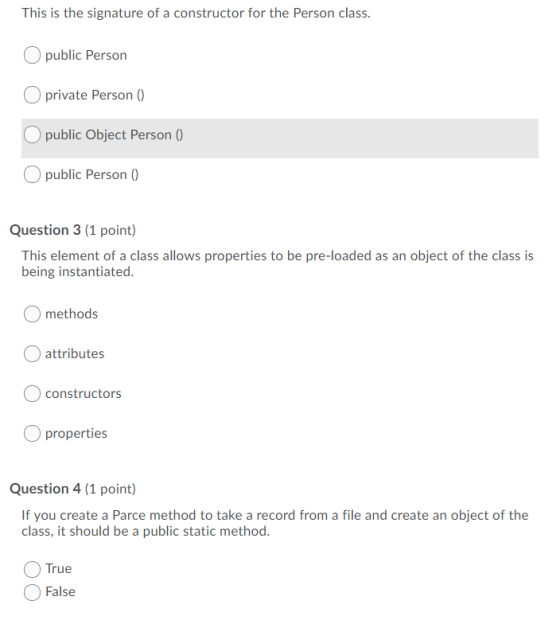
Task: Click the 'attributes' answer label text
Action: (74, 353)
